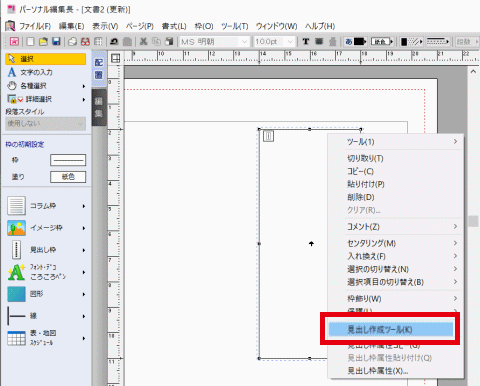Open the 紙色 fill color toolbar dropdown

[x=382, y=42]
